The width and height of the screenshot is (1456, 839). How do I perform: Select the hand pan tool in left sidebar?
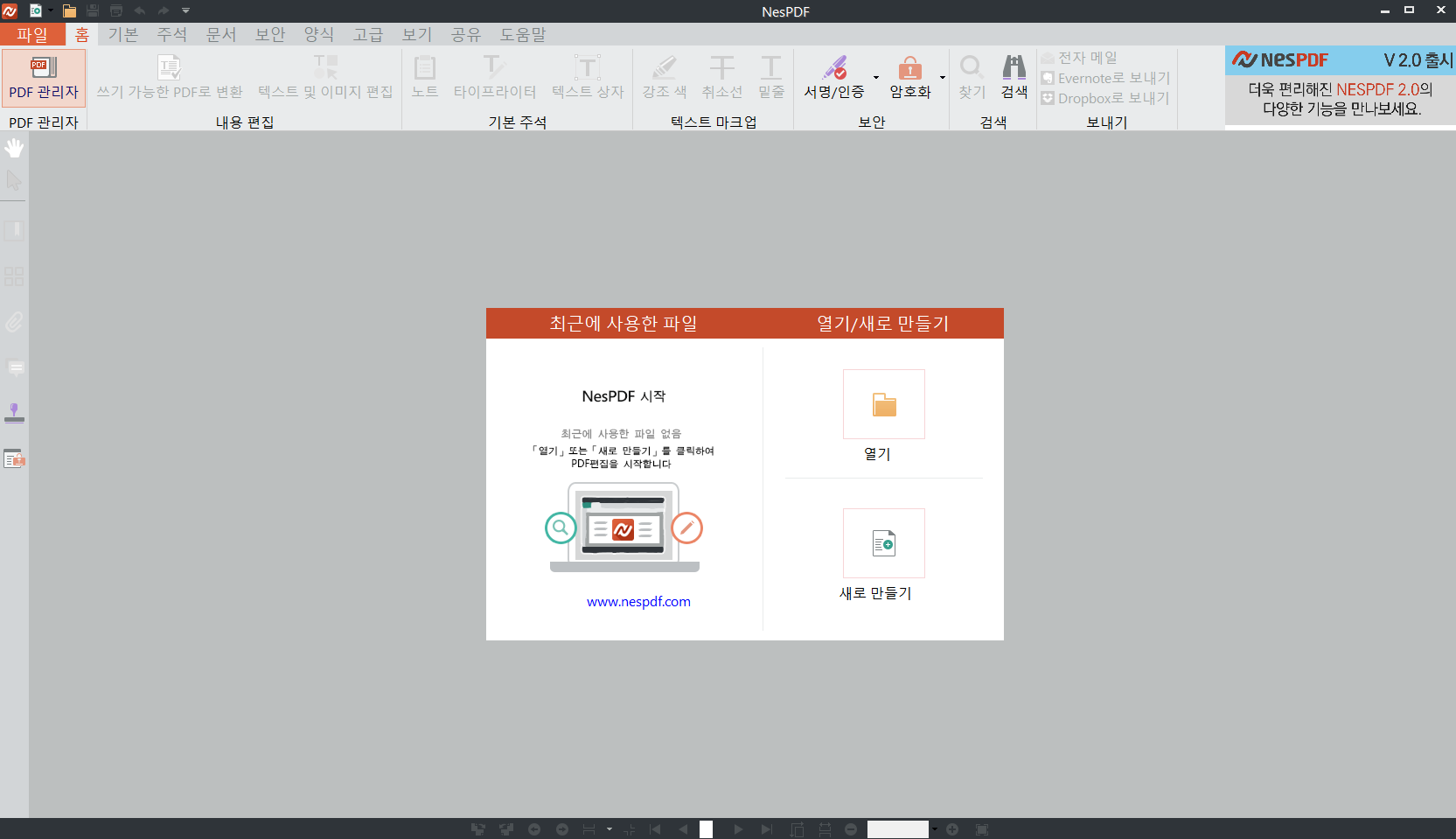coord(14,149)
